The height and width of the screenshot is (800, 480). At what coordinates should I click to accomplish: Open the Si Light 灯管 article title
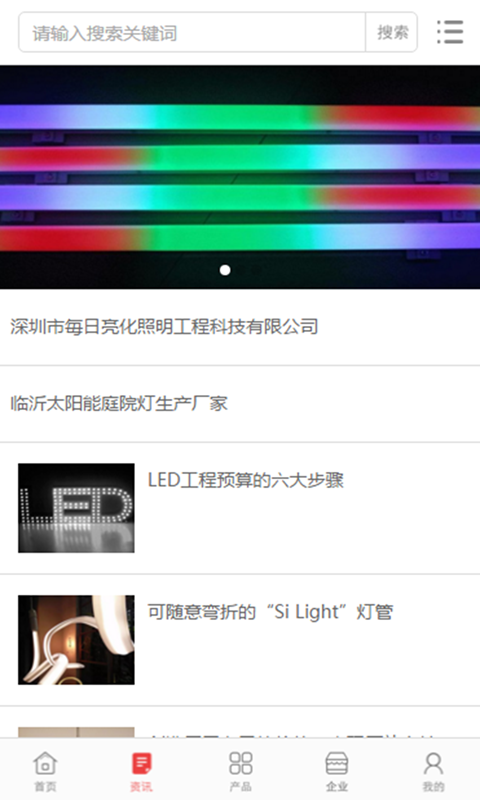point(270,612)
